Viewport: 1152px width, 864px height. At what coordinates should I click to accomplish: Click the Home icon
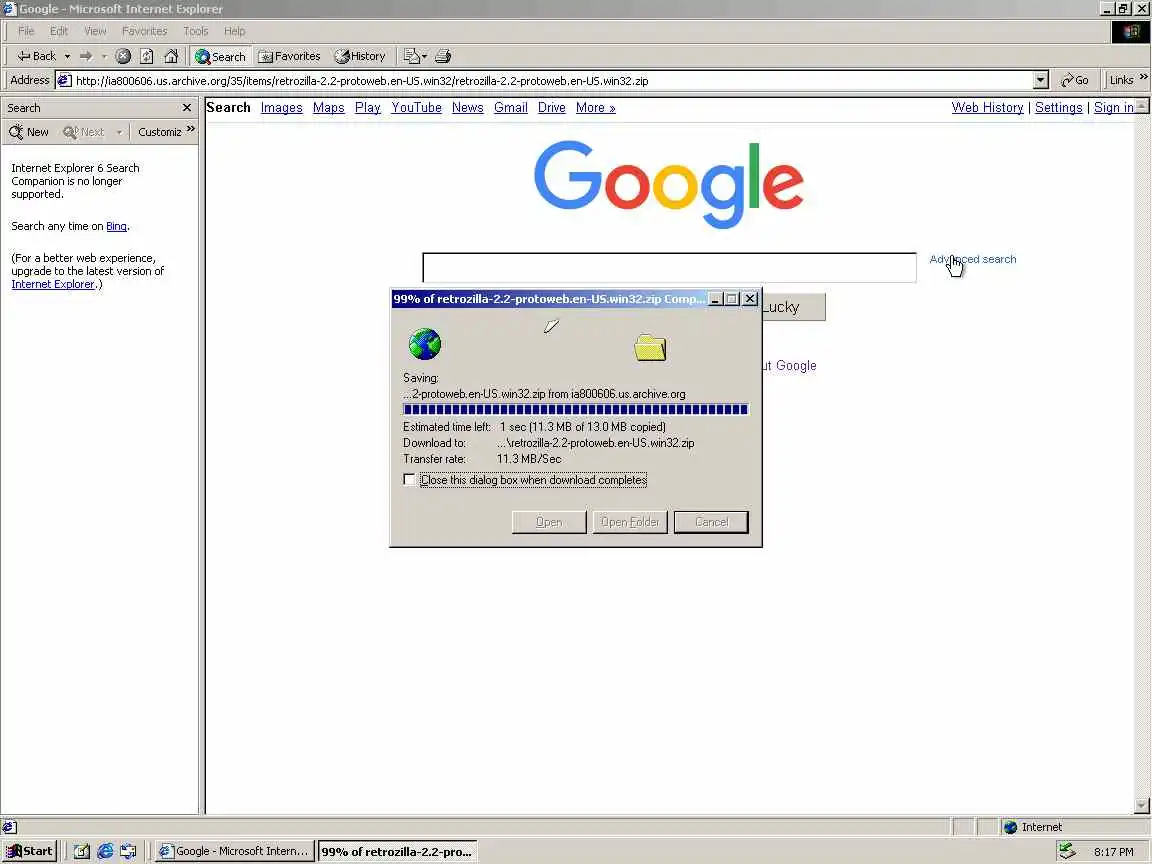click(170, 56)
